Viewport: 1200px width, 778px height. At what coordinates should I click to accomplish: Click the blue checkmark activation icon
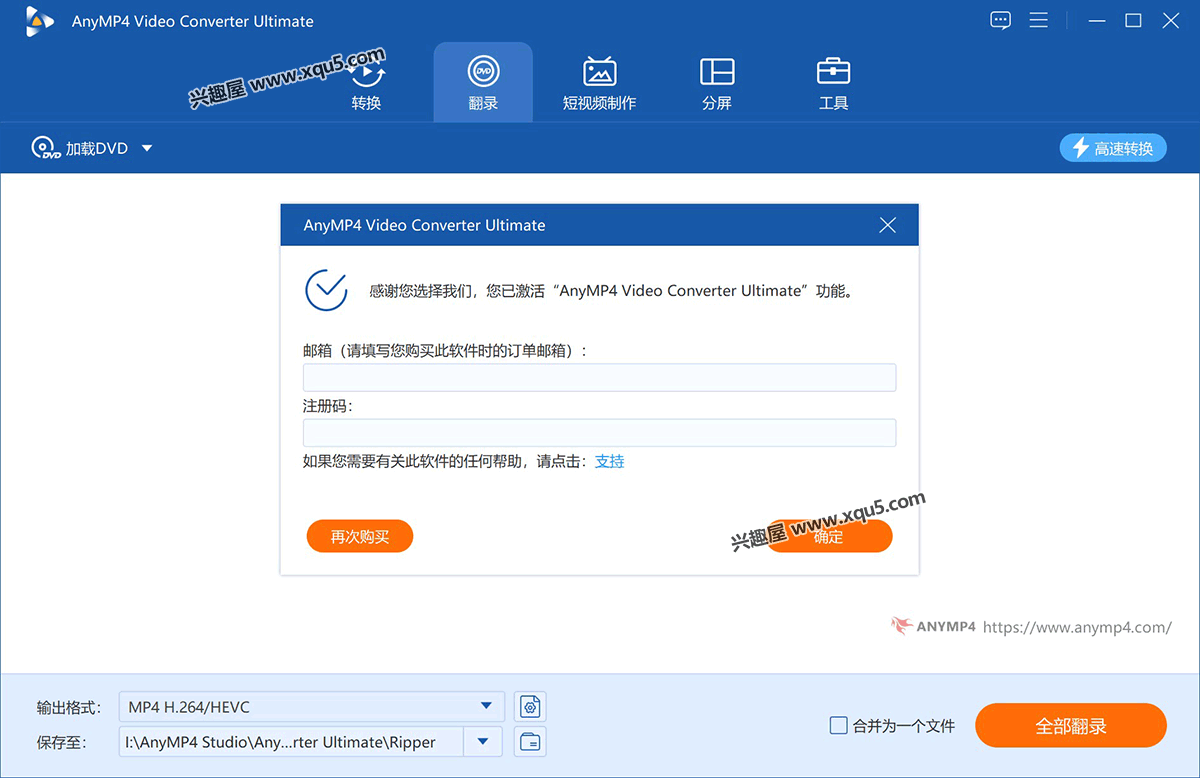326,290
